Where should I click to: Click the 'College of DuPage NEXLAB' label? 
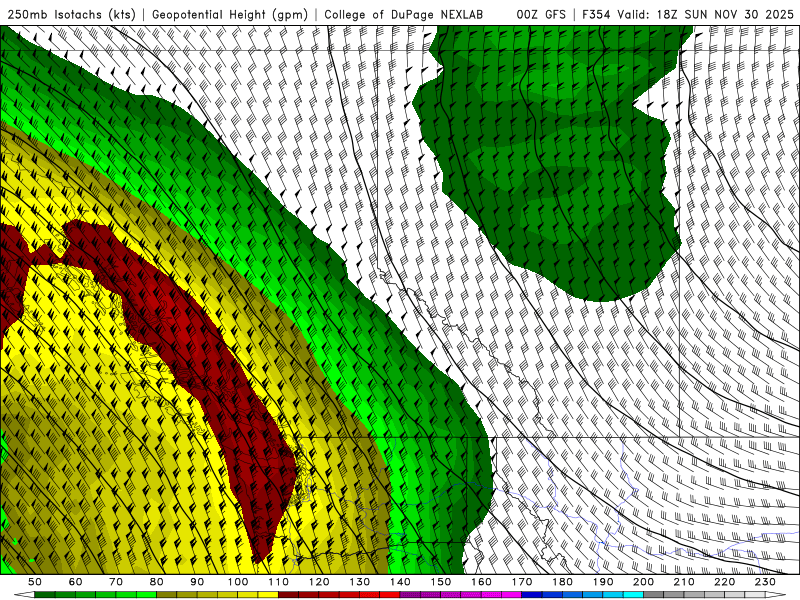coord(404,14)
